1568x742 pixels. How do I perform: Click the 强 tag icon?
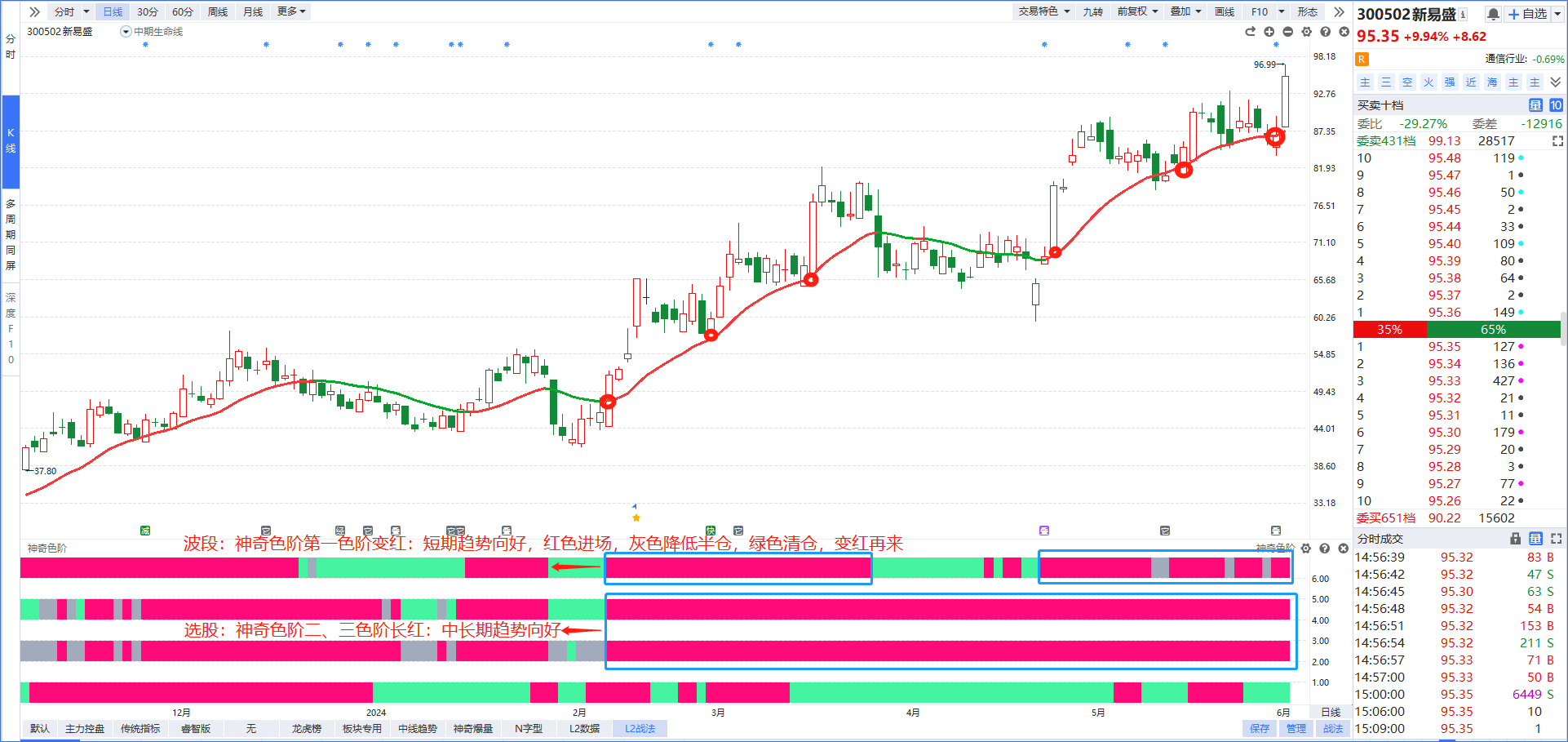pos(1450,82)
